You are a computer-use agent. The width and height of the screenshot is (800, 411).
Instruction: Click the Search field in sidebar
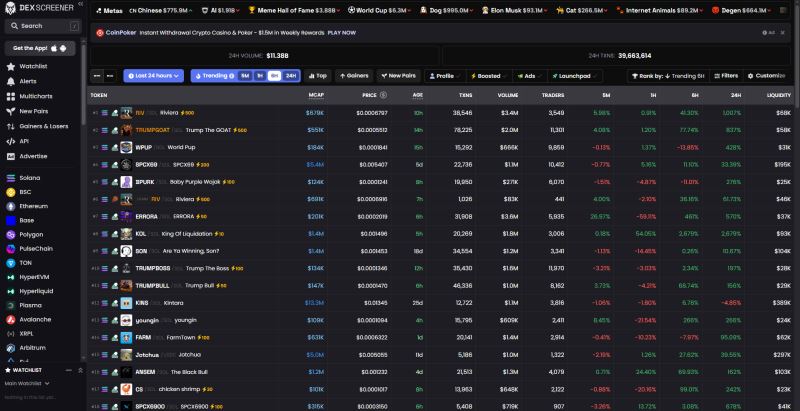[x=42, y=26]
